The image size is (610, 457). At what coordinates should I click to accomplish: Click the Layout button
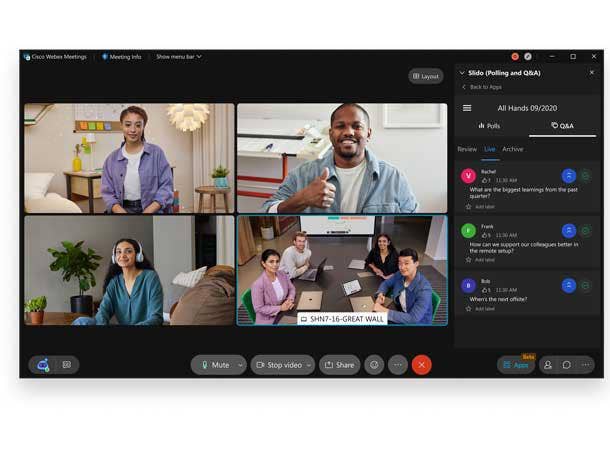(x=425, y=76)
